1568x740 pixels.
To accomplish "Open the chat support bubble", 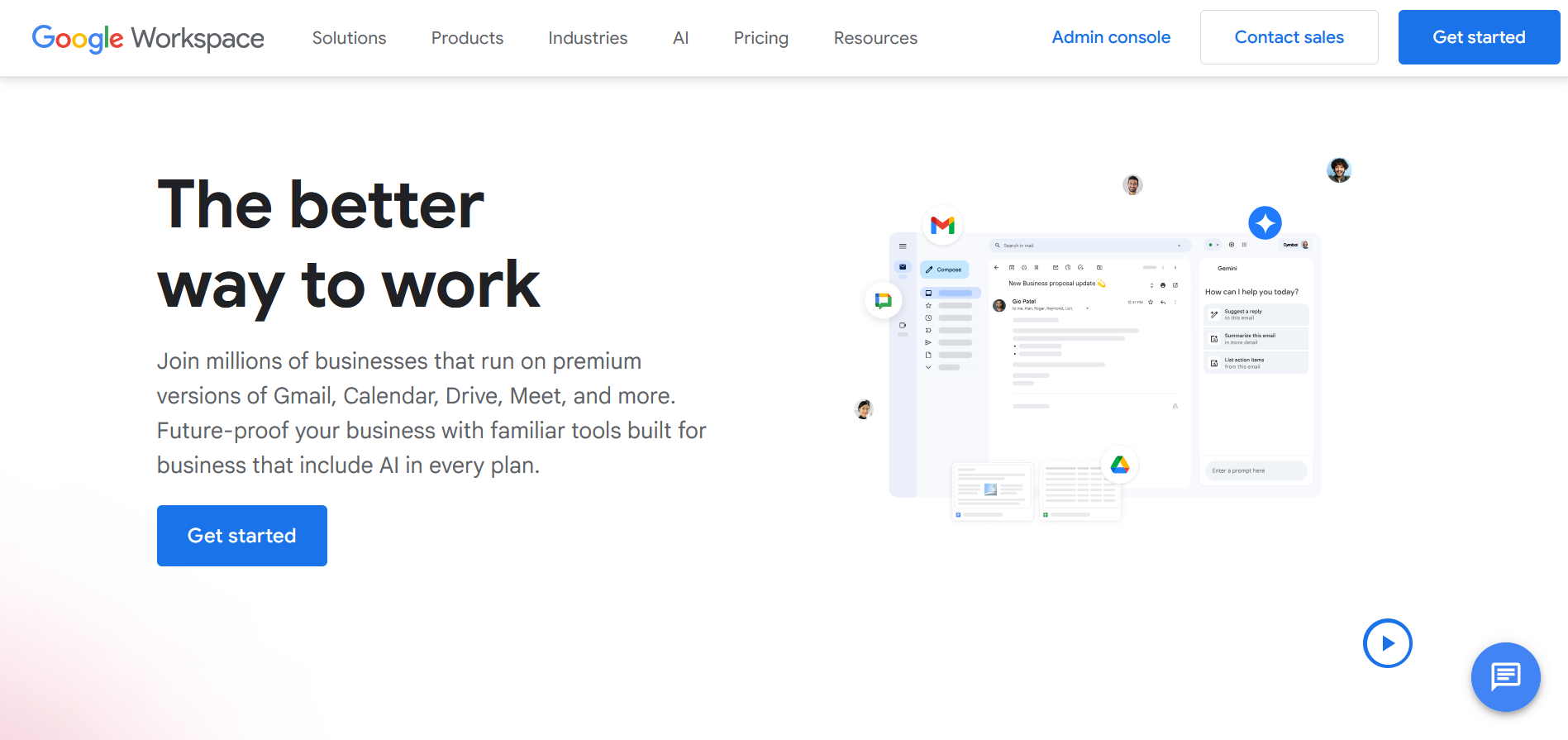I will [1505, 677].
